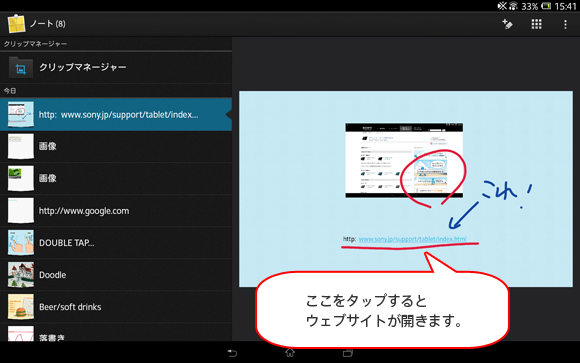580x363 pixels.
Task: Open the three-dot overflow menu
Action: [x=565, y=24]
